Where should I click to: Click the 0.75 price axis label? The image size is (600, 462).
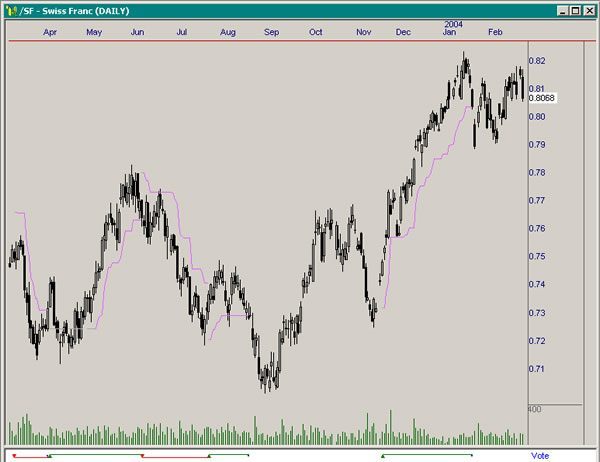(x=537, y=256)
